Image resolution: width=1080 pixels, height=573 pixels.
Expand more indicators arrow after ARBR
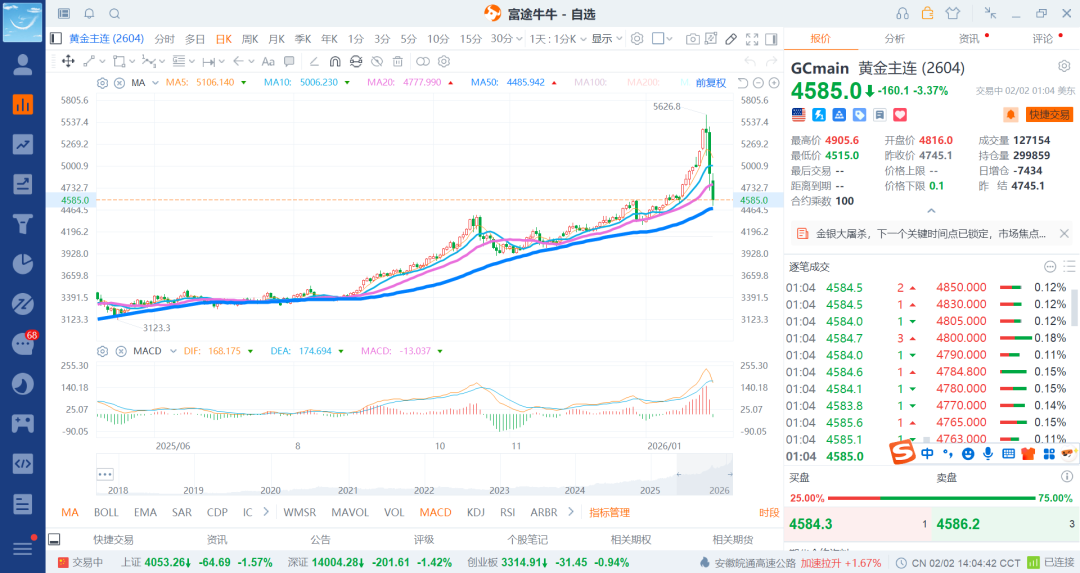pyautogui.click(x=570, y=512)
